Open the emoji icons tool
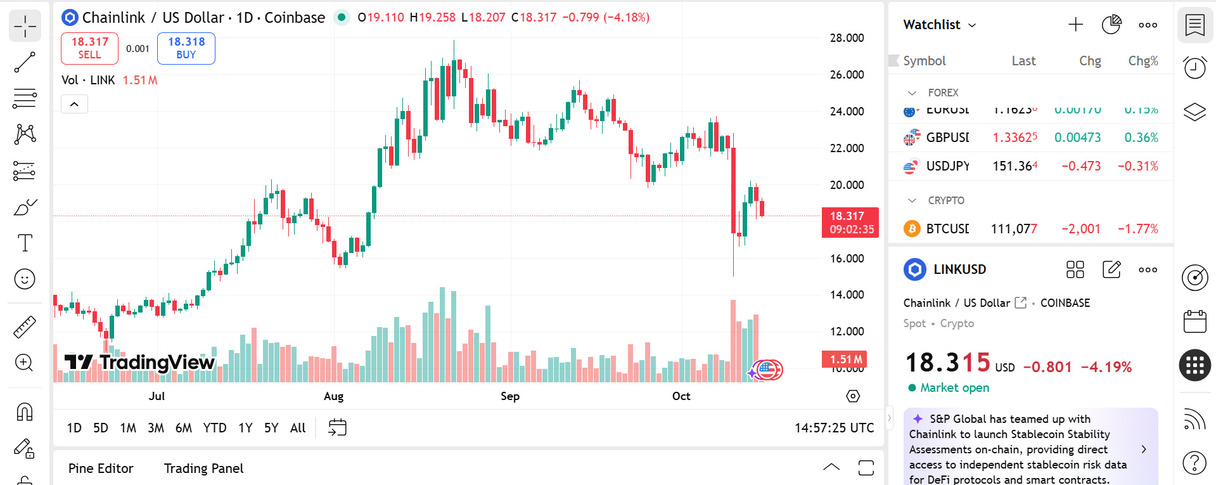The height and width of the screenshot is (485, 1216). pos(25,279)
